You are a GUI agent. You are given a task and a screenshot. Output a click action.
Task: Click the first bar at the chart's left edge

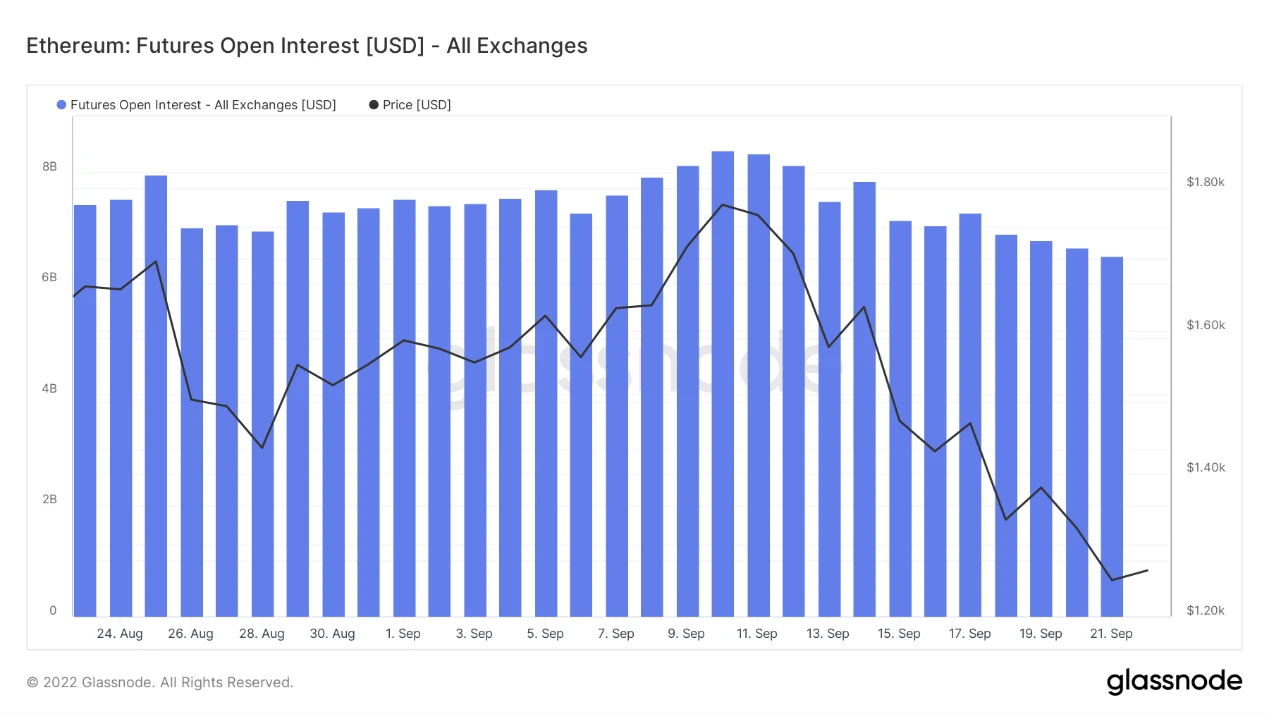(85, 410)
